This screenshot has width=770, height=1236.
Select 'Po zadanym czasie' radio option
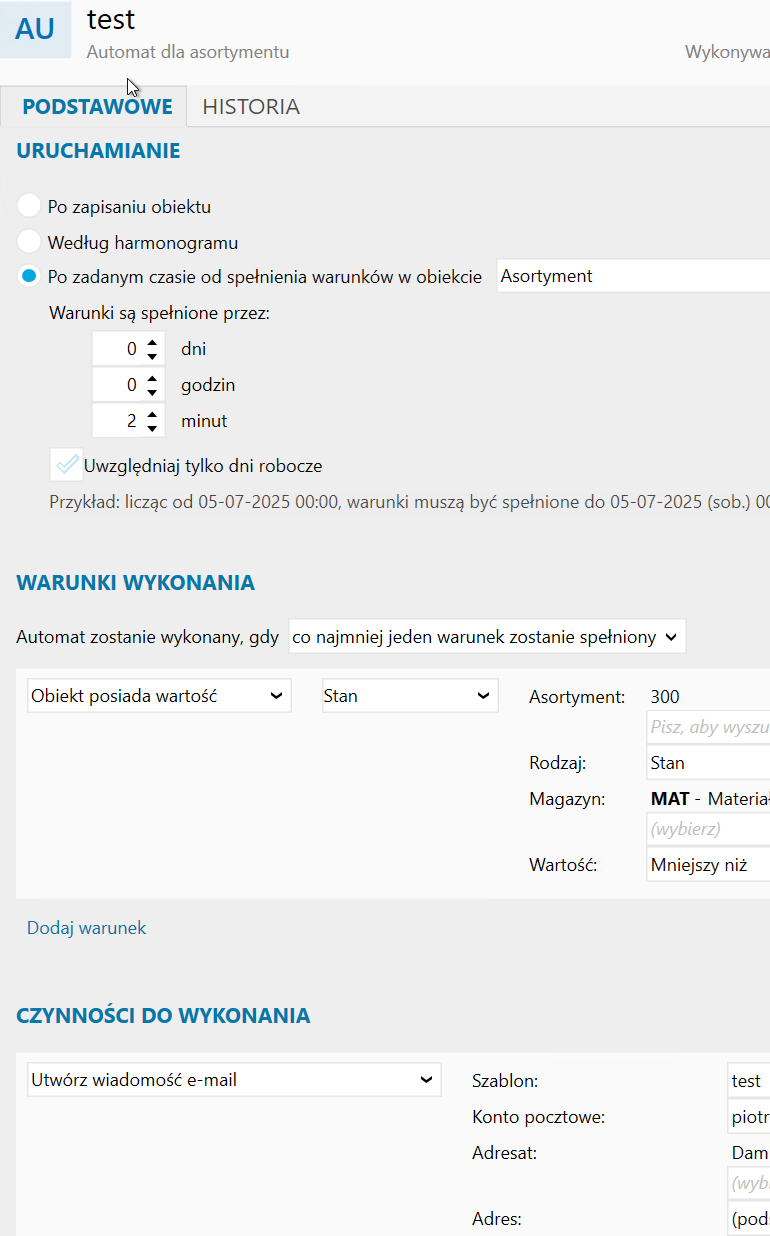point(29,277)
